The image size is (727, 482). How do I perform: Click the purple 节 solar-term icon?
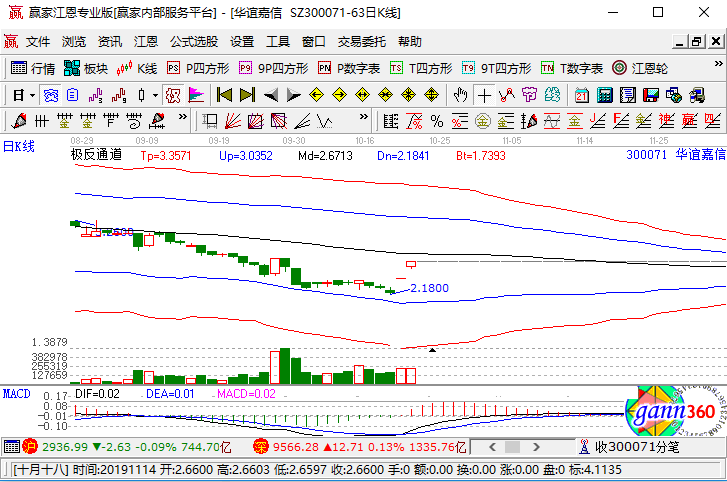529,95
